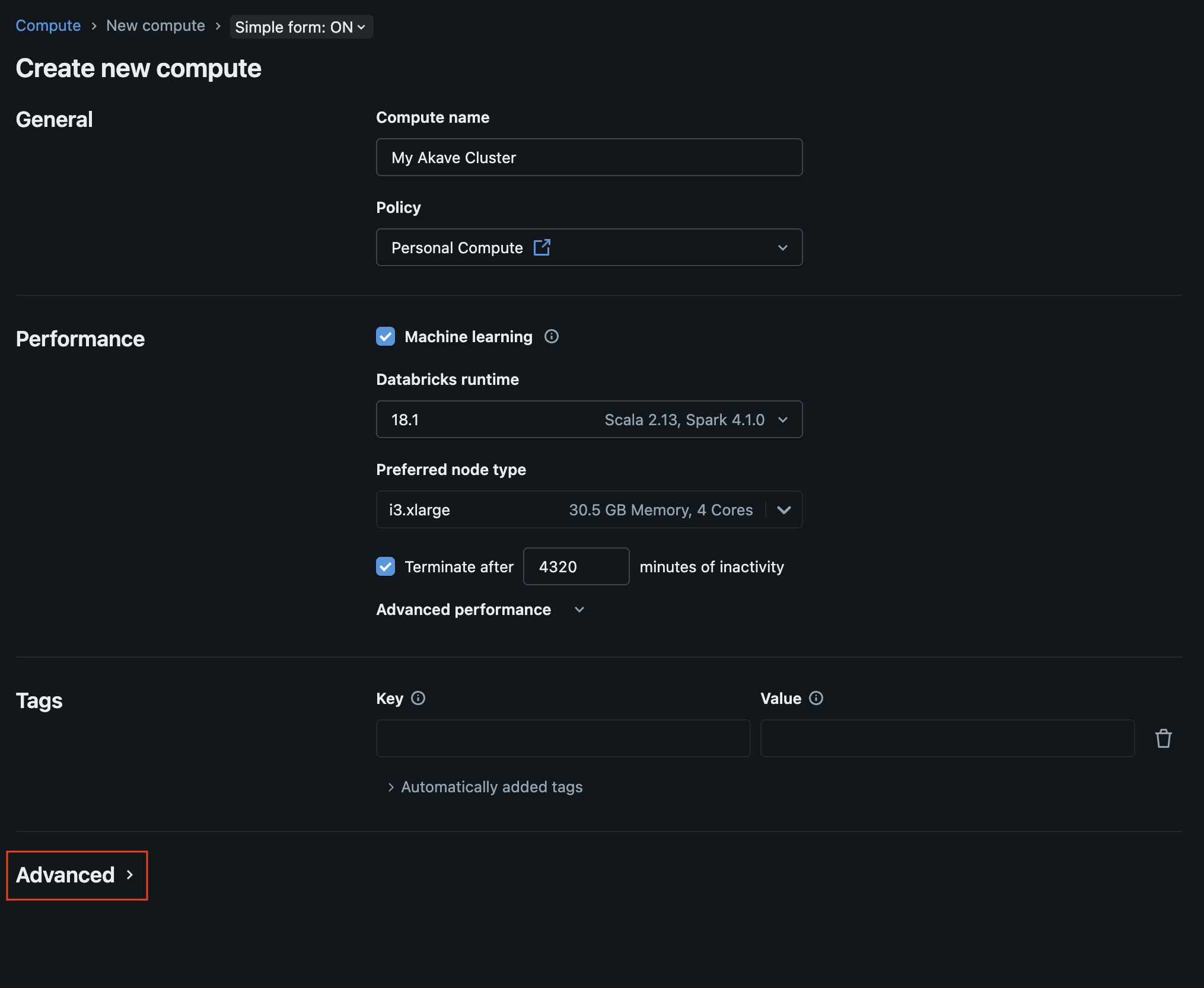Open Personal Compute policy external link

[x=542, y=247]
